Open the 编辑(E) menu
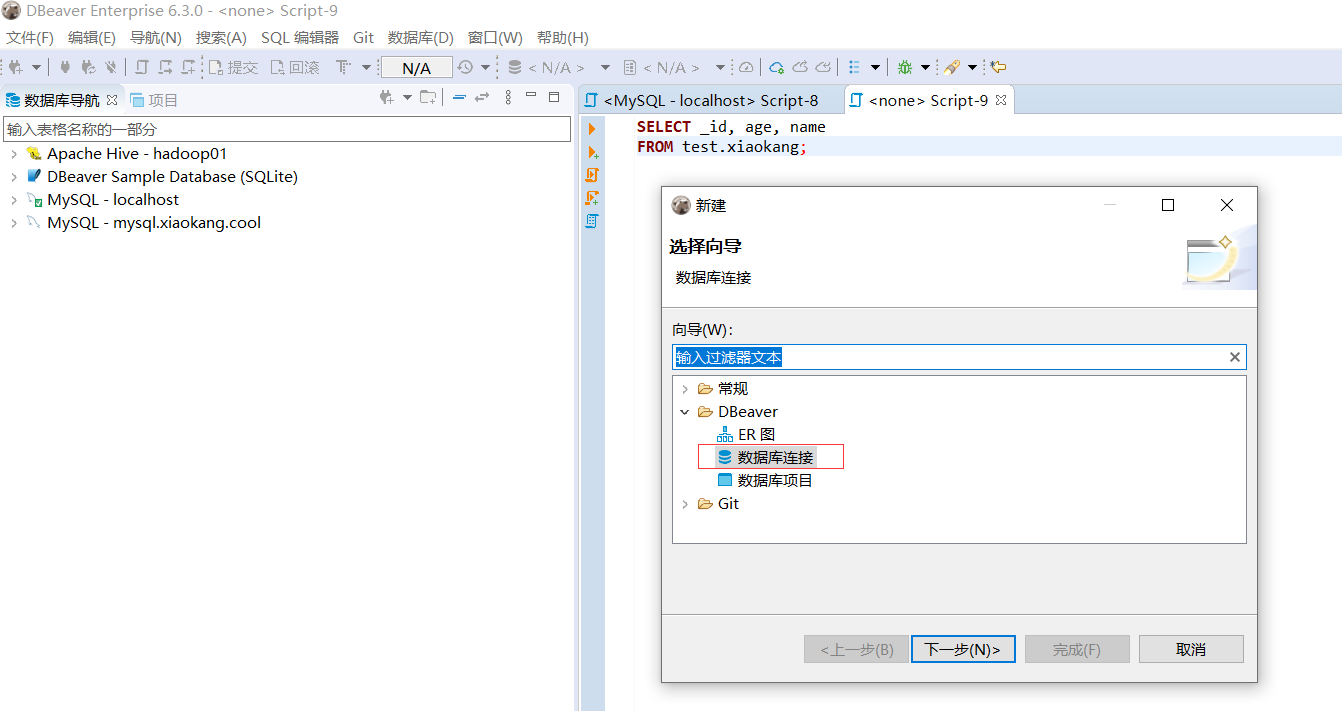The image size is (1342, 711). (92, 37)
